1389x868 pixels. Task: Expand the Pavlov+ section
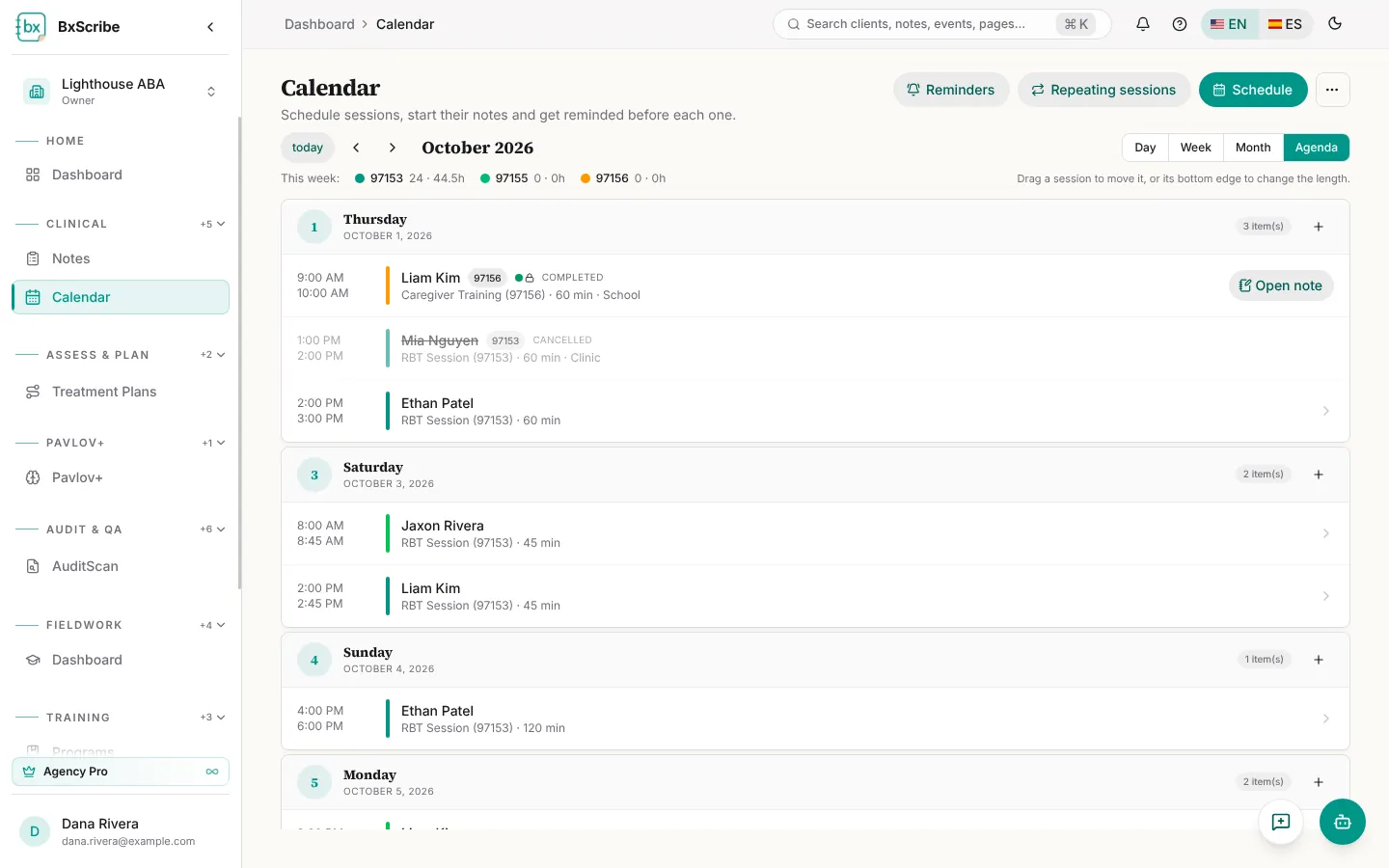tap(213, 443)
